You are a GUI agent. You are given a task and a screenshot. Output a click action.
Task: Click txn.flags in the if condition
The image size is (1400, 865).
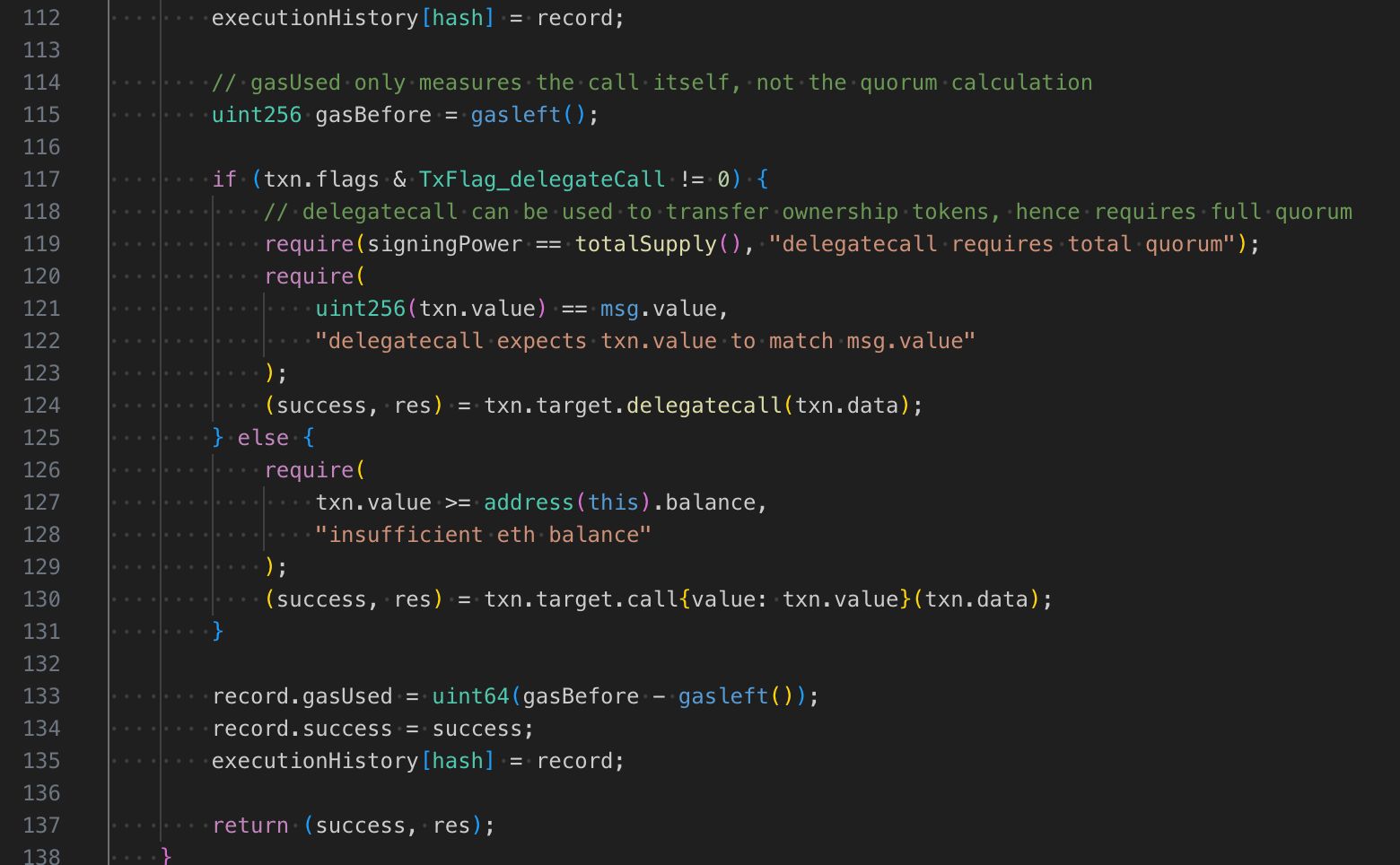pyautogui.click(x=321, y=179)
